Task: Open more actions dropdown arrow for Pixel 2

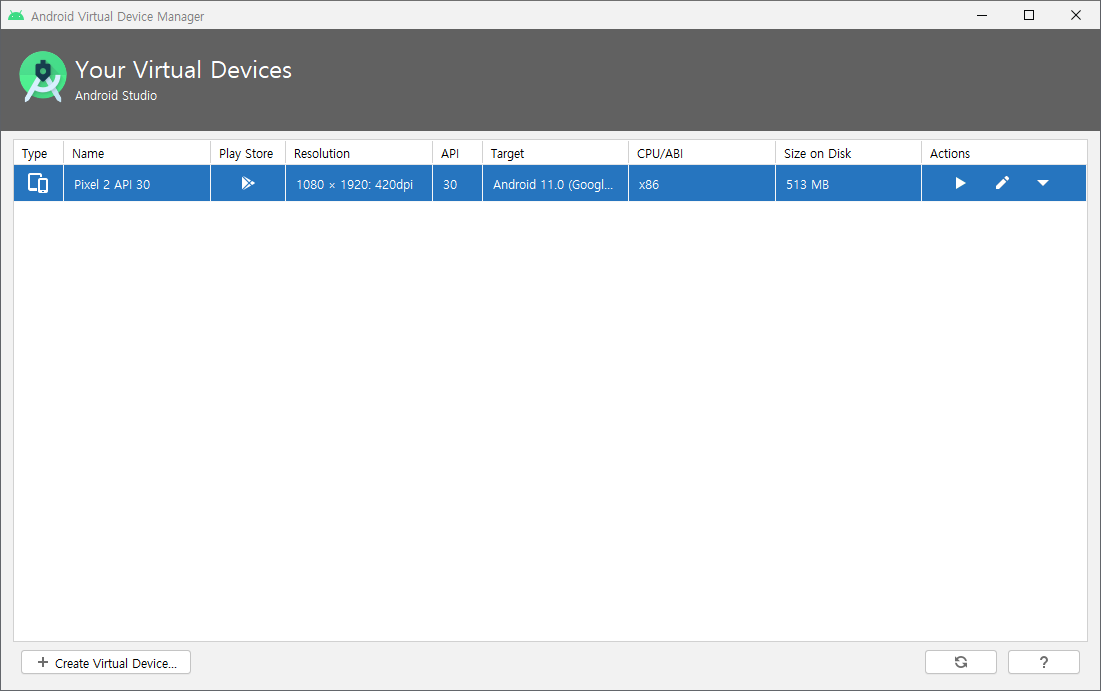Action: click(x=1043, y=183)
